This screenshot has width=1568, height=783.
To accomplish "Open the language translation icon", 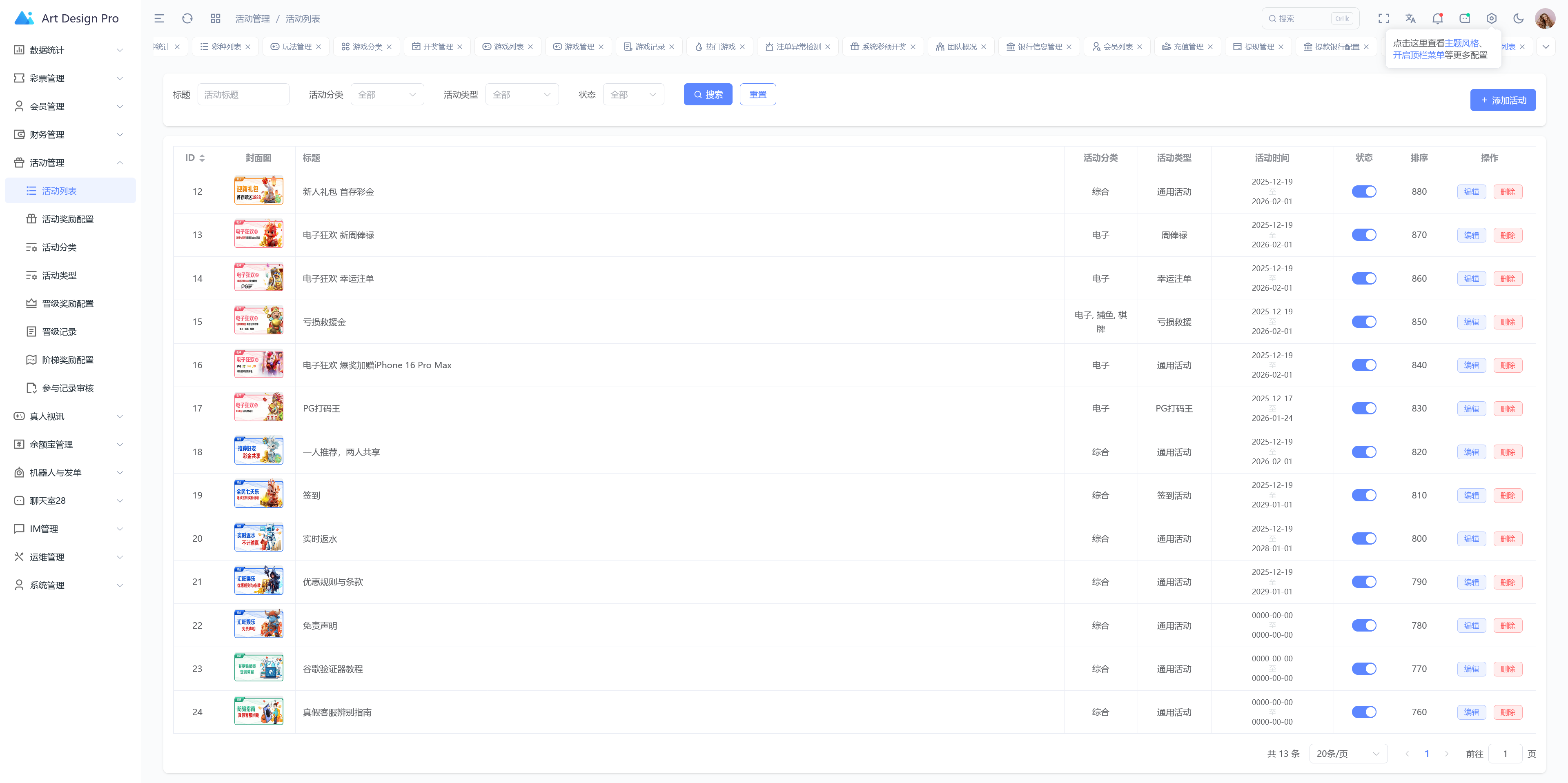I will coord(1410,19).
